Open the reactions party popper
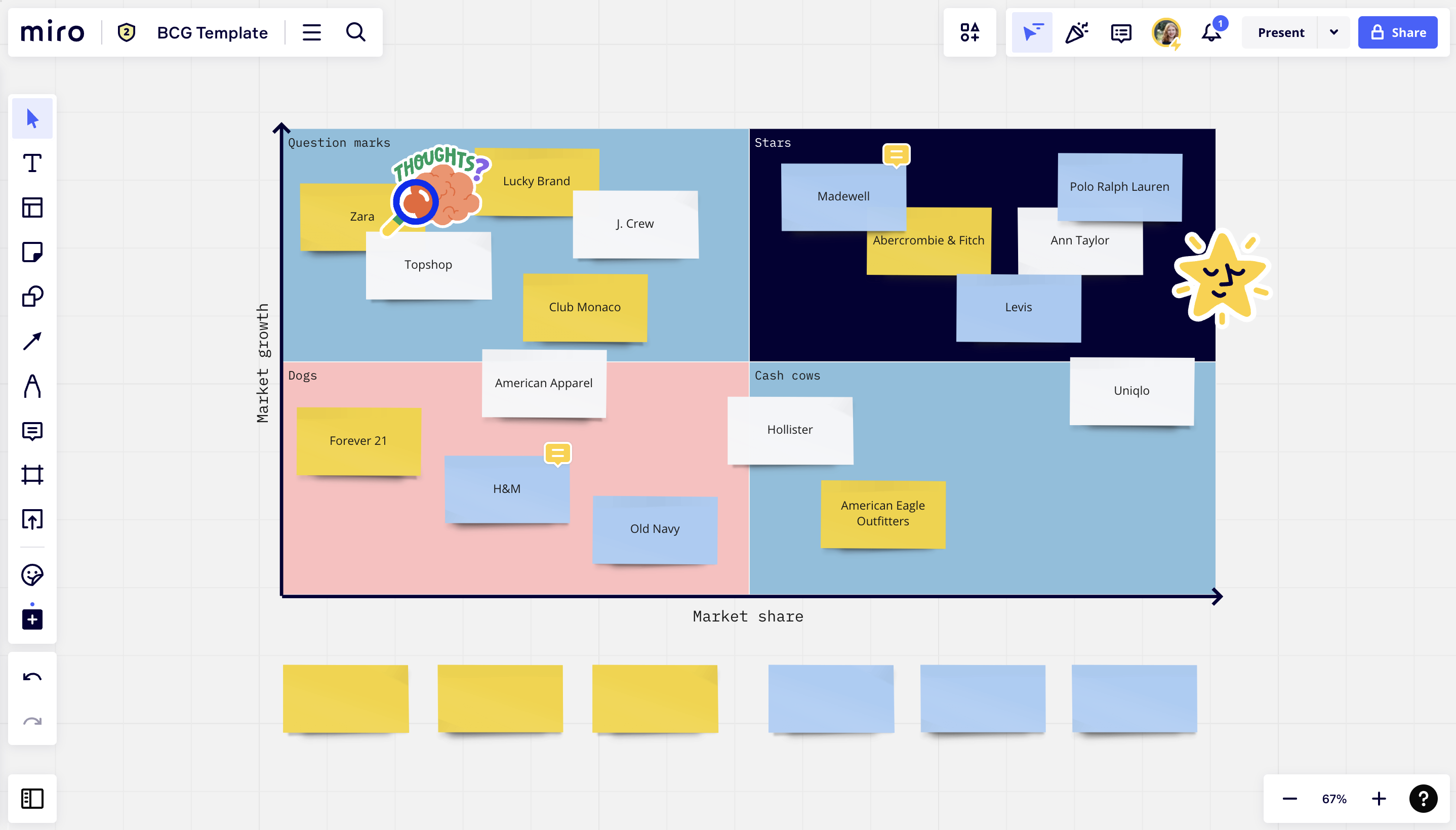Screen dimensions: 1456x830 (1076, 32)
